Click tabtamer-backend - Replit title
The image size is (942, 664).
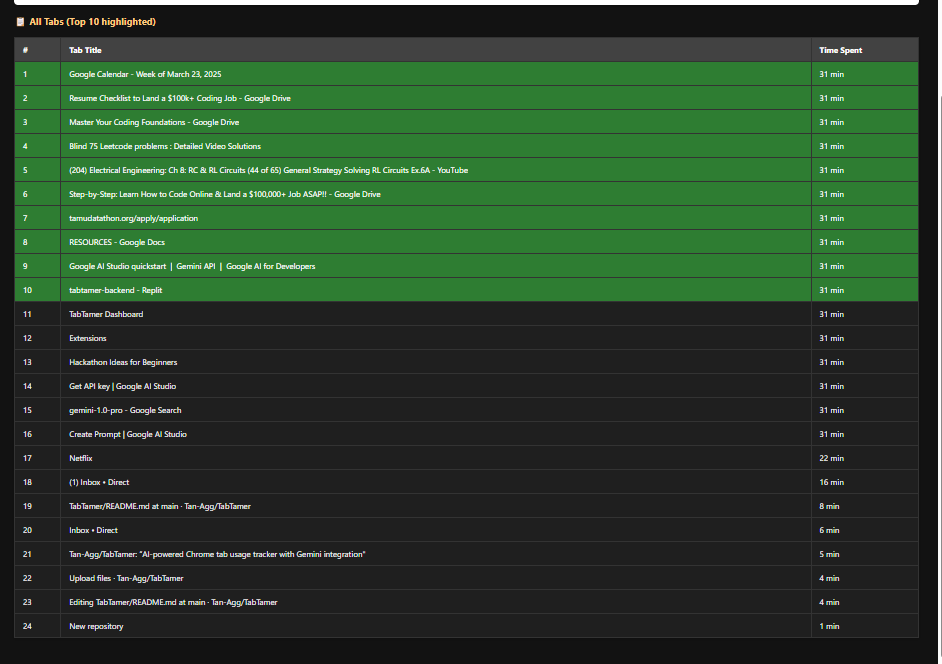pyautogui.click(x=115, y=290)
